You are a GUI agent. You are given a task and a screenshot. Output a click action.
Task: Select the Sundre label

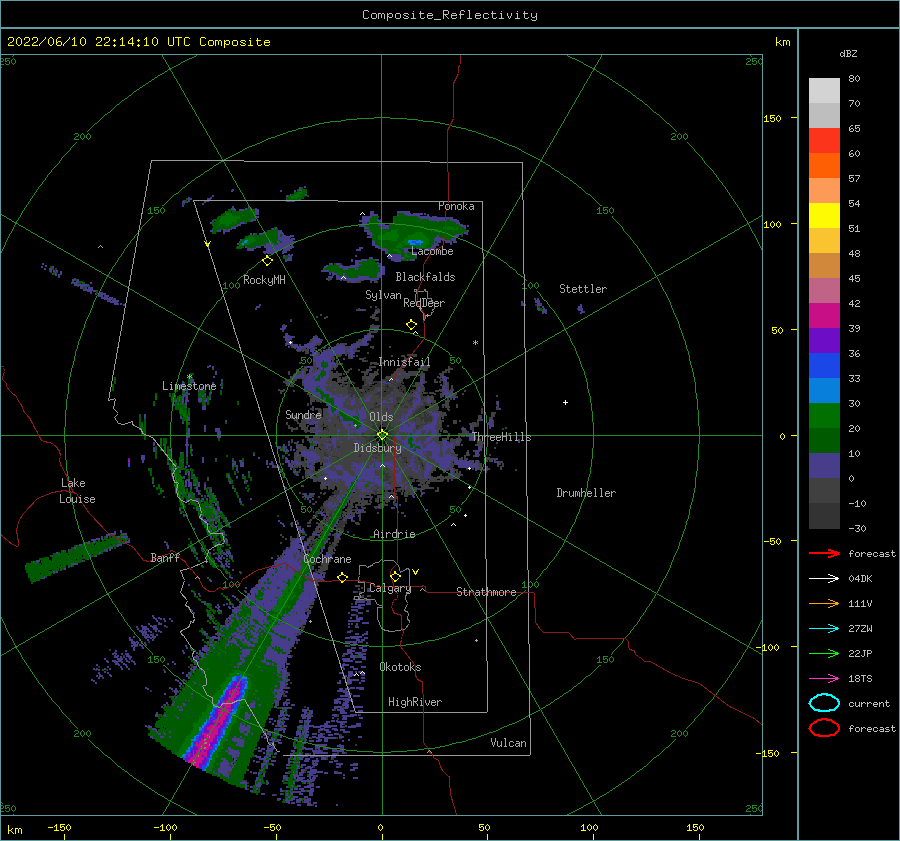point(303,415)
